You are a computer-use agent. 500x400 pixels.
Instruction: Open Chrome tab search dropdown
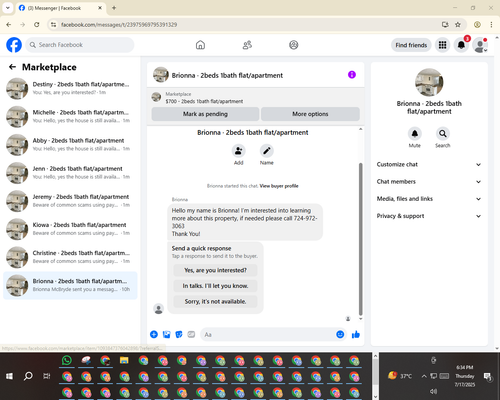click(x=8, y=8)
